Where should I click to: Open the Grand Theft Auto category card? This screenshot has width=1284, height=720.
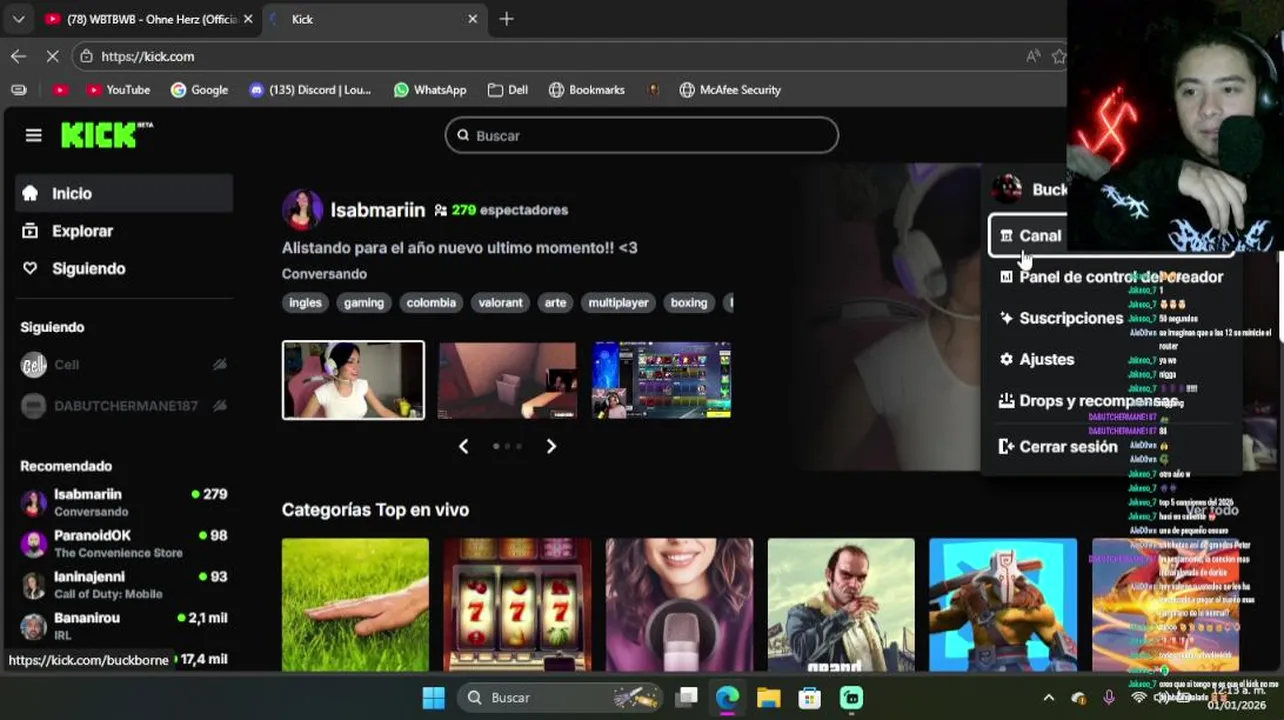[841, 605]
